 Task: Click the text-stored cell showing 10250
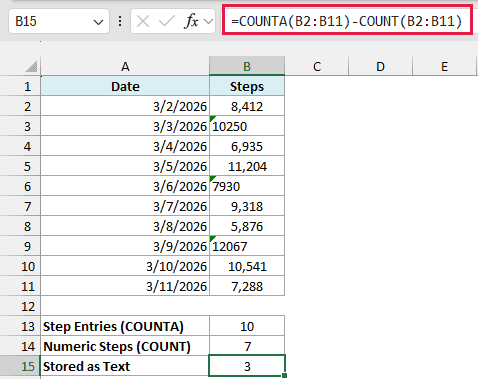point(247,126)
